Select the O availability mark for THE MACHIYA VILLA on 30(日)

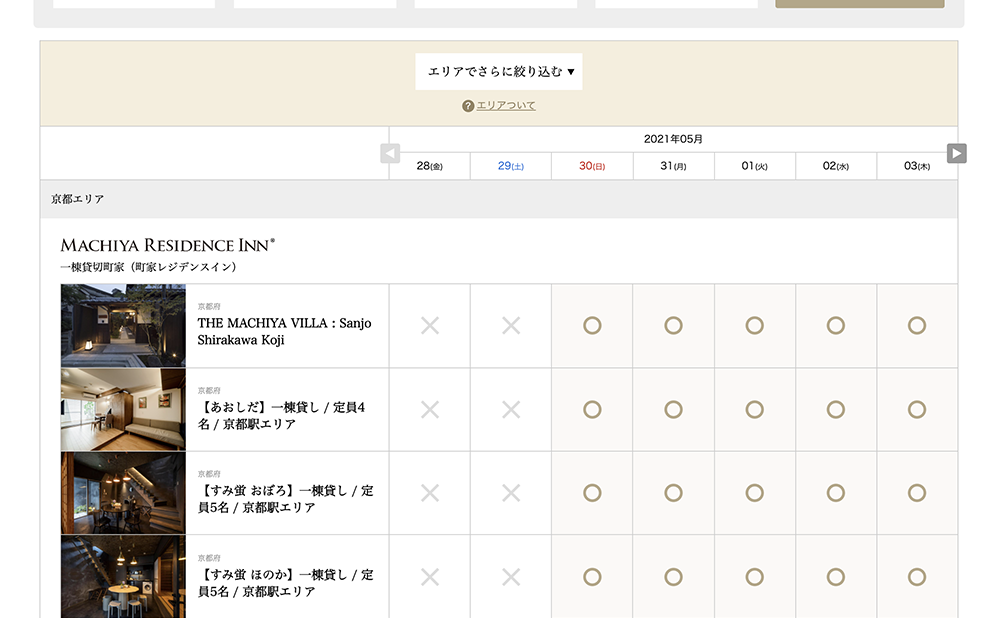pyautogui.click(x=591, y=326)
